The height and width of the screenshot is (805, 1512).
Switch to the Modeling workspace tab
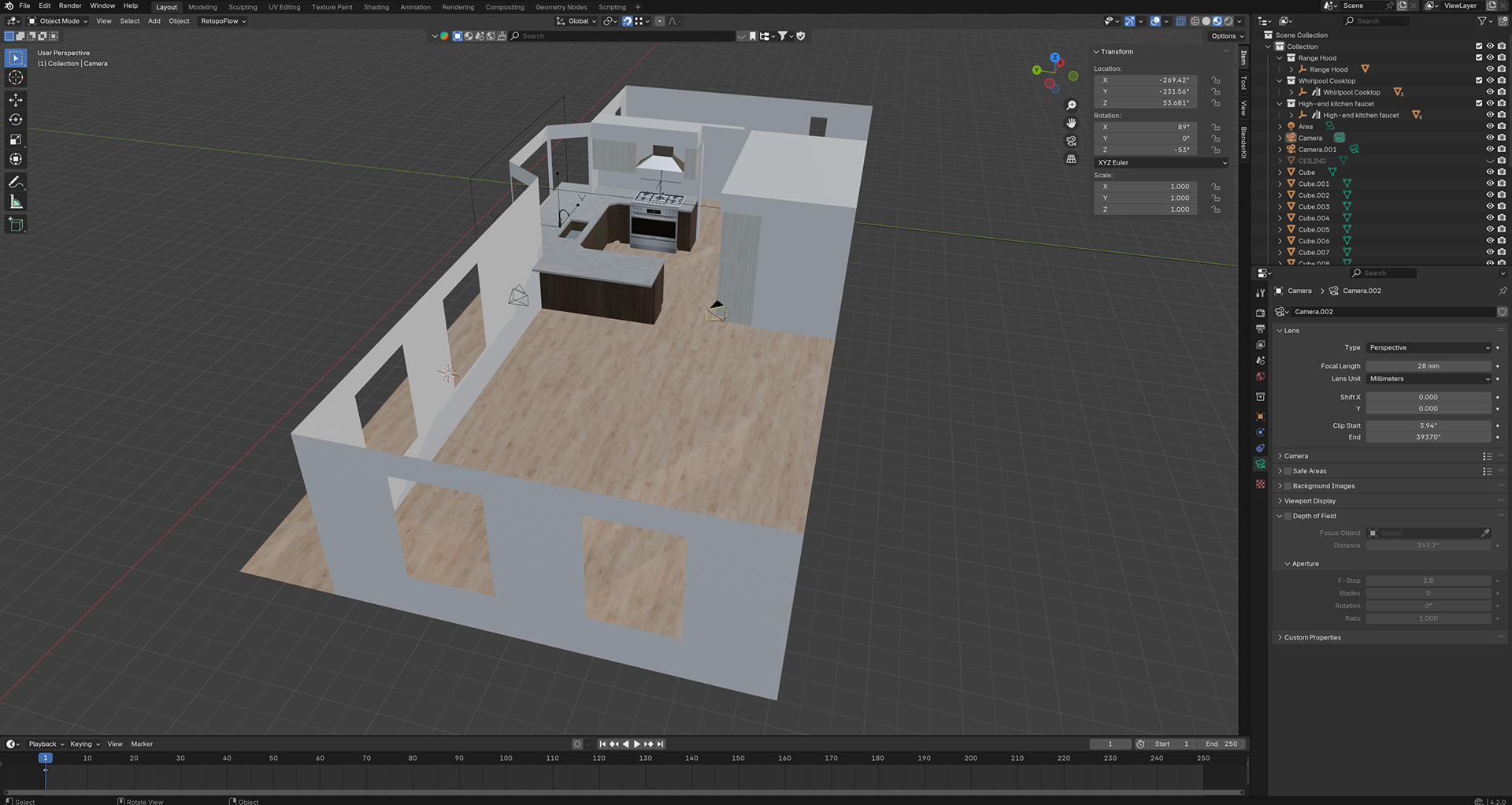202,7
